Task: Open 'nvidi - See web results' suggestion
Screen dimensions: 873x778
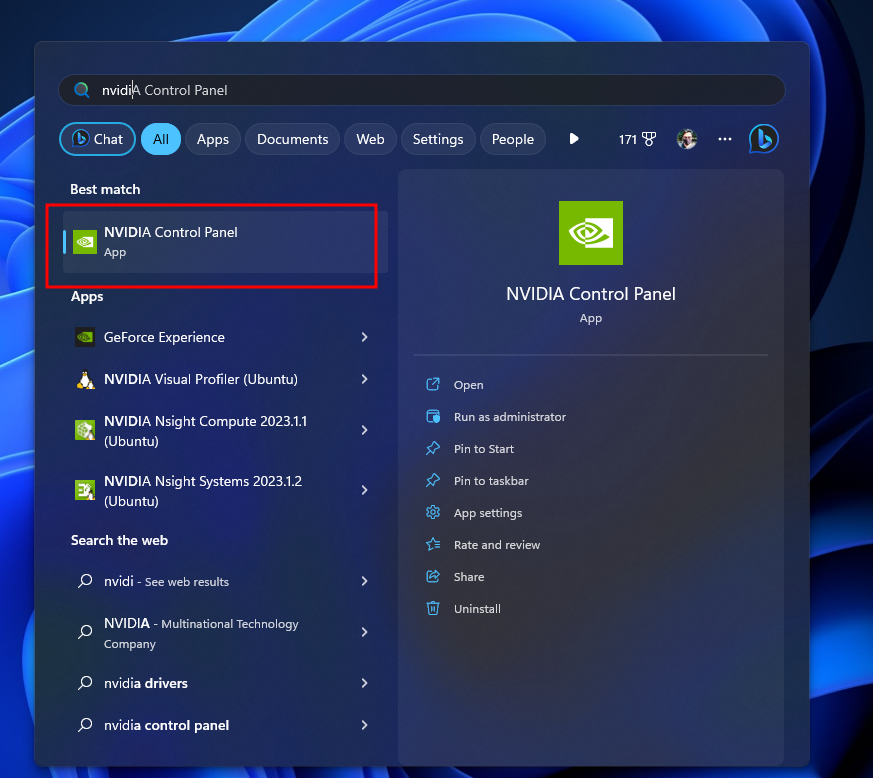Action: [166, 581]
